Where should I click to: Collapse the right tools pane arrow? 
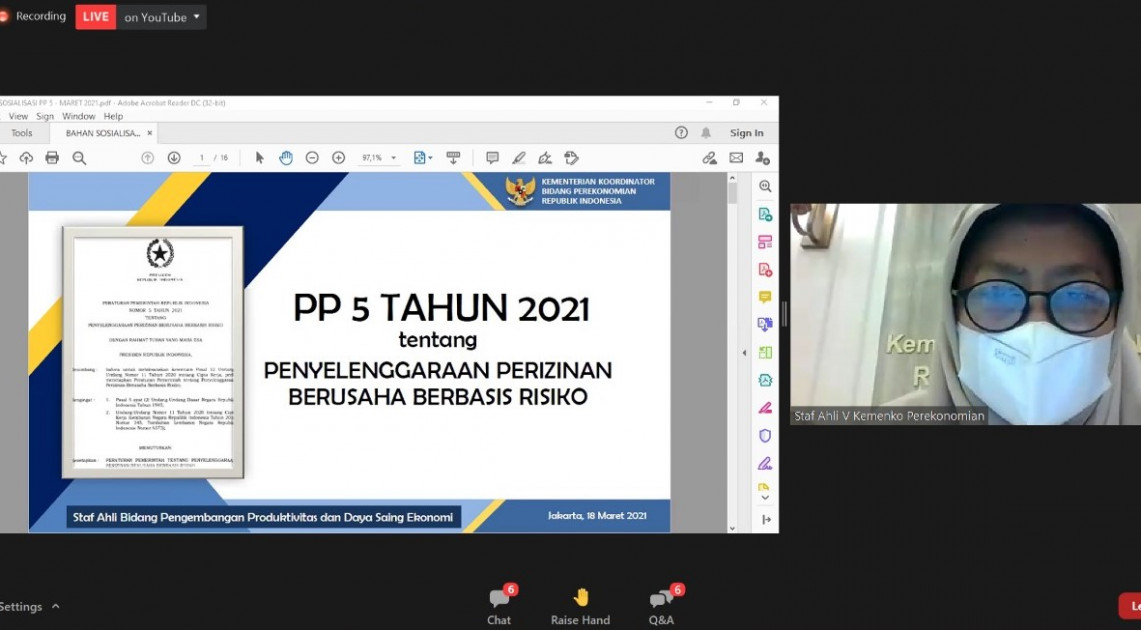[x=743, y=353]
